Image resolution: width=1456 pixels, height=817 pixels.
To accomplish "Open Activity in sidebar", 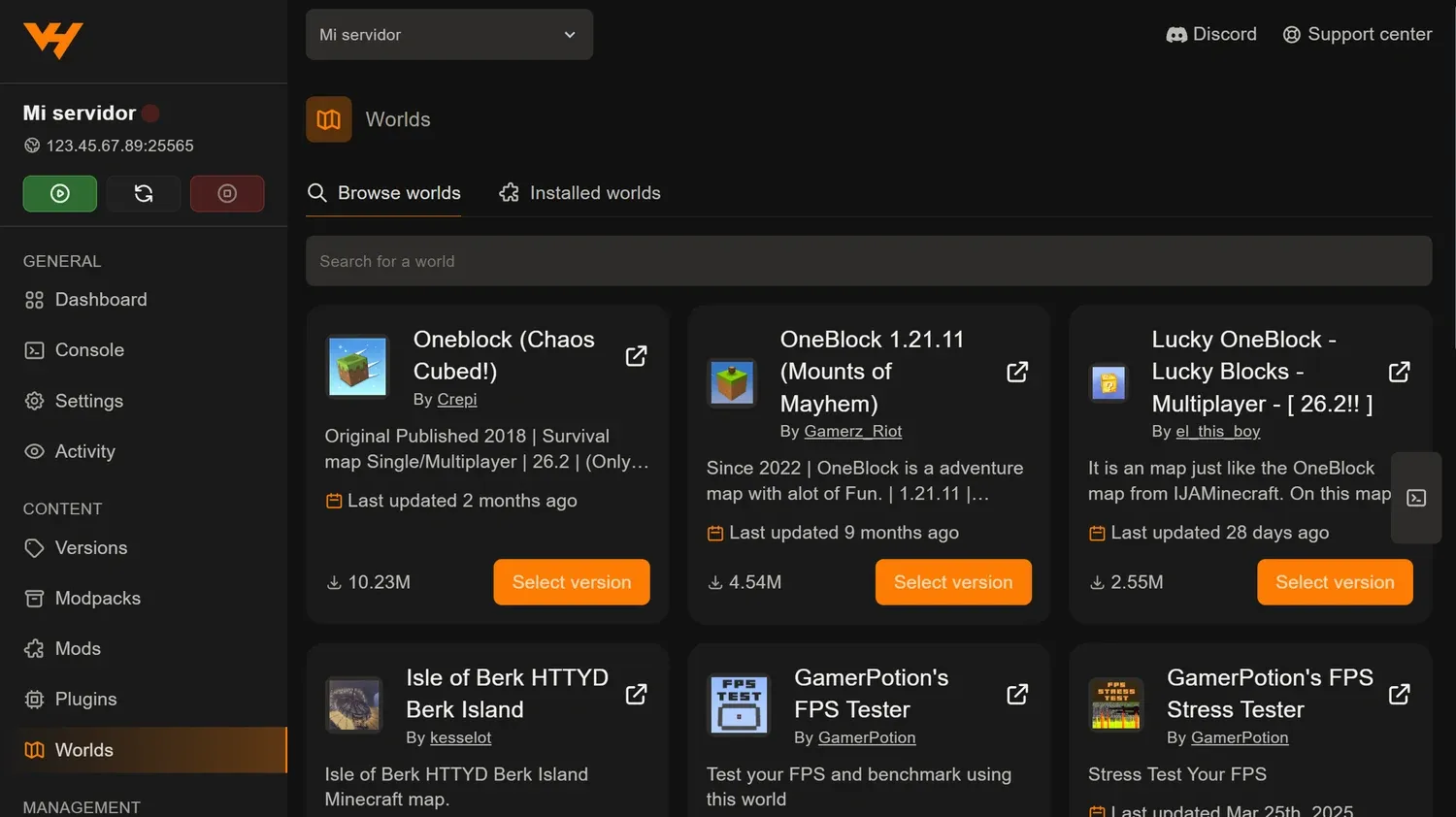I will [x=144, y=451].
